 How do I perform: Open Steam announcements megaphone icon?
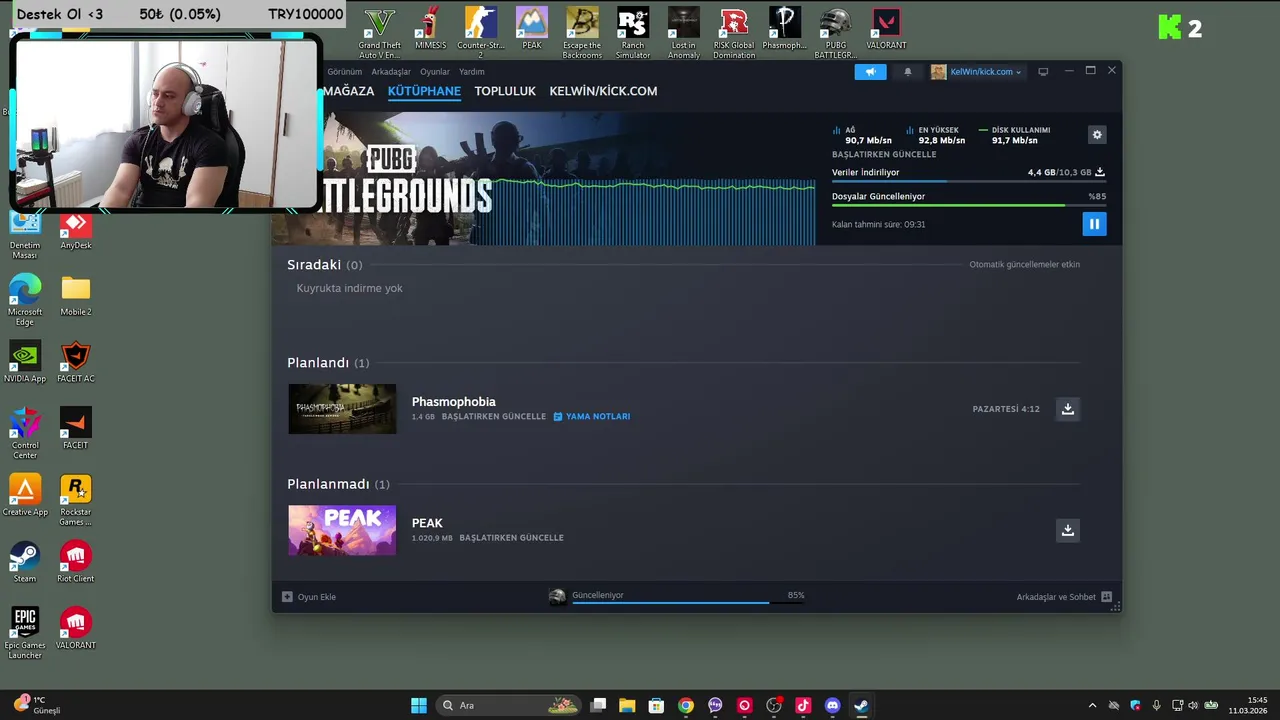click(x=870, y=72)
